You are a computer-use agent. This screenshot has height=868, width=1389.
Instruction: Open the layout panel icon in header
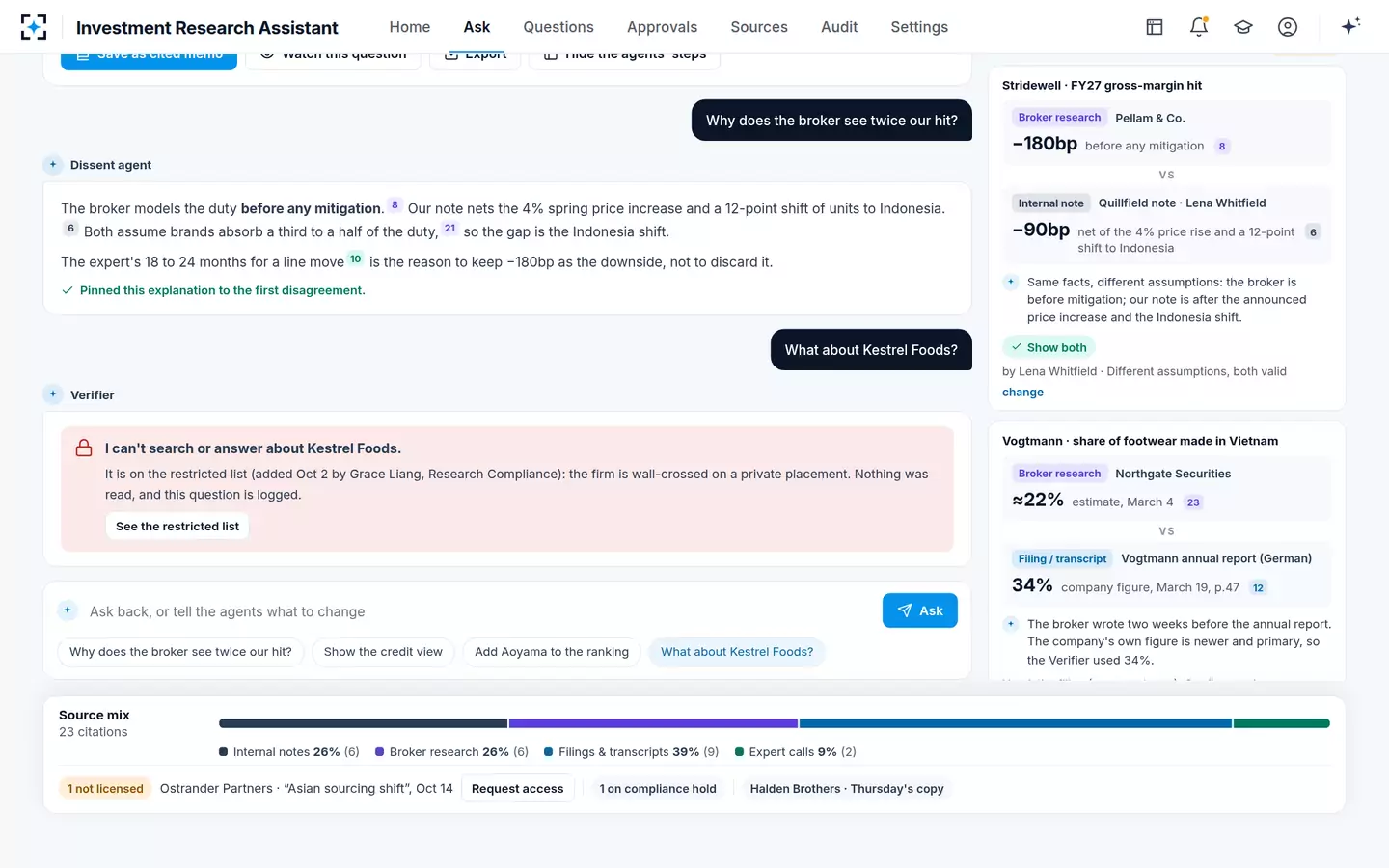(x=1155, y=27)
